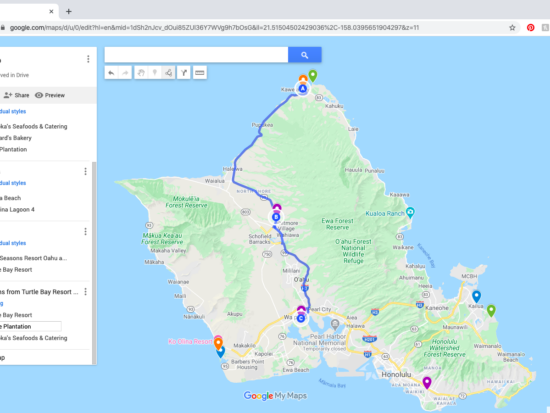The width and height of the screenshot is (550, 413).
Task: Select Bay Resort directions start point
Action: tap(16, 315)
